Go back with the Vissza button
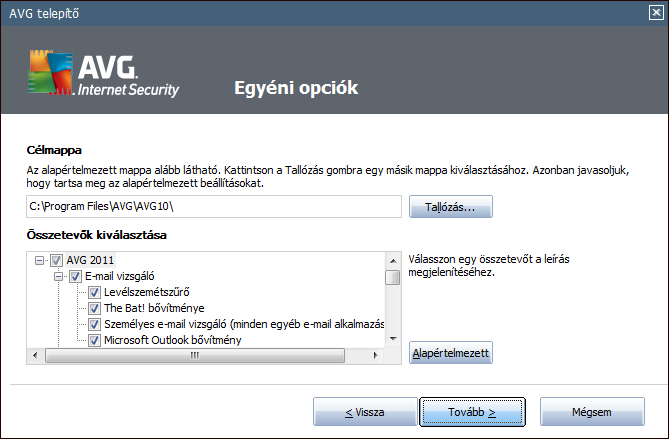The image size is (669, 439). (365, 412)
